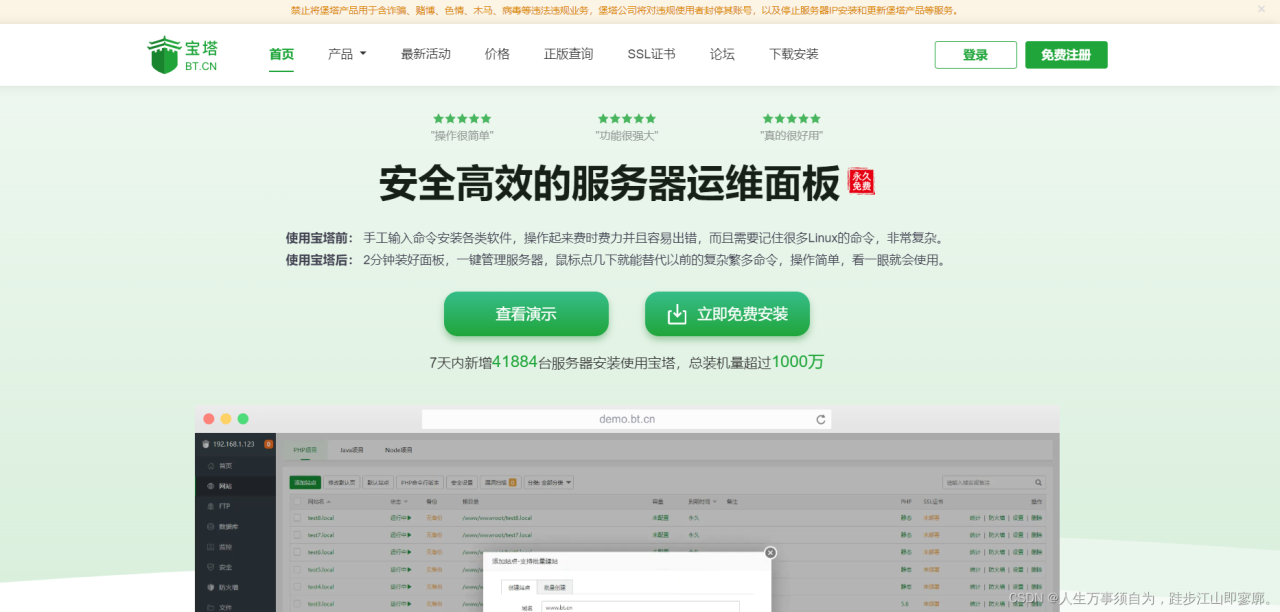The image size is (1280, 612).
Task: Click 删除 in the test8.local row
Action: tap(1036, 518)
